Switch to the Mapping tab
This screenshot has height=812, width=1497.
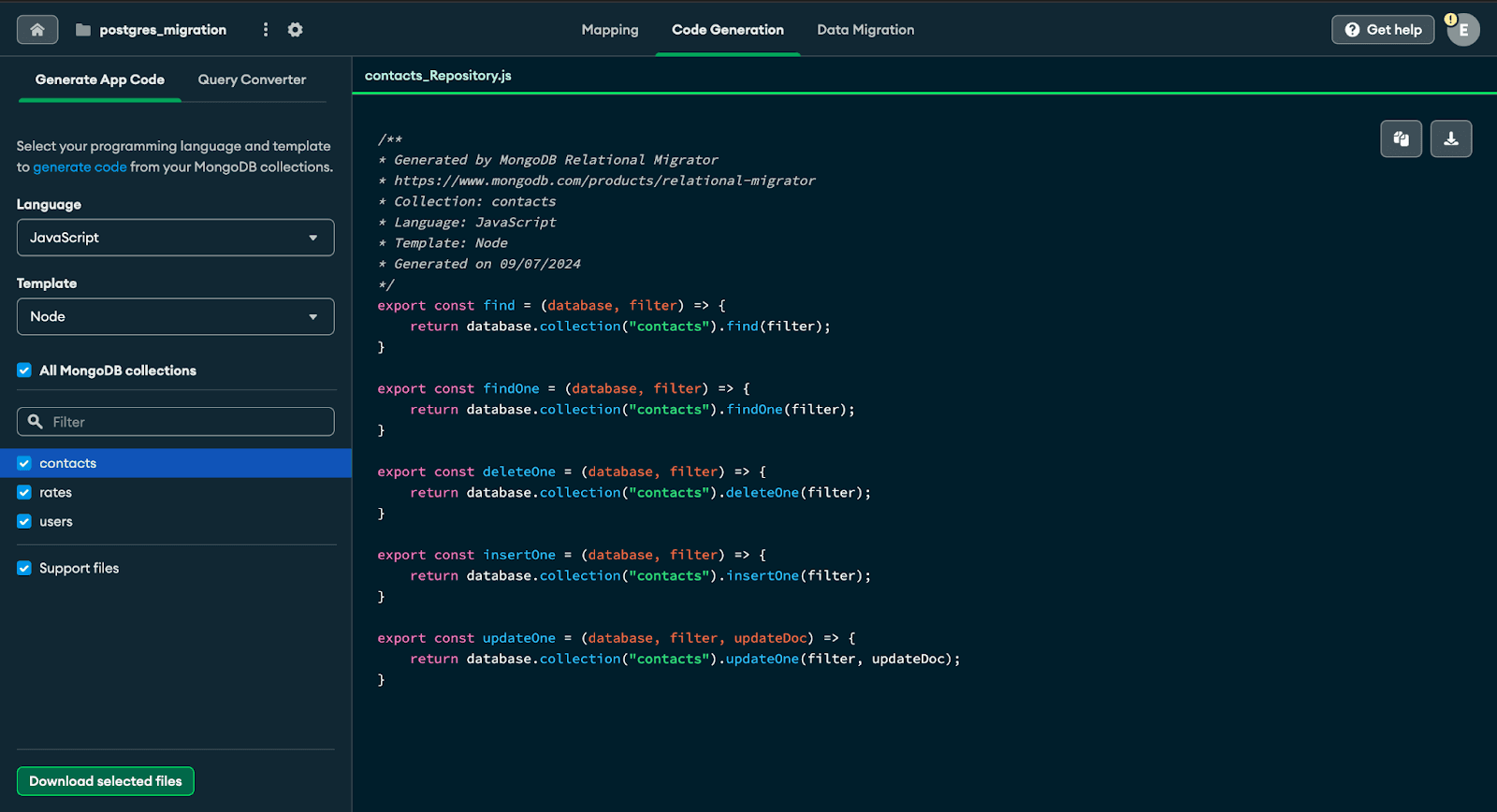[610, 30]
